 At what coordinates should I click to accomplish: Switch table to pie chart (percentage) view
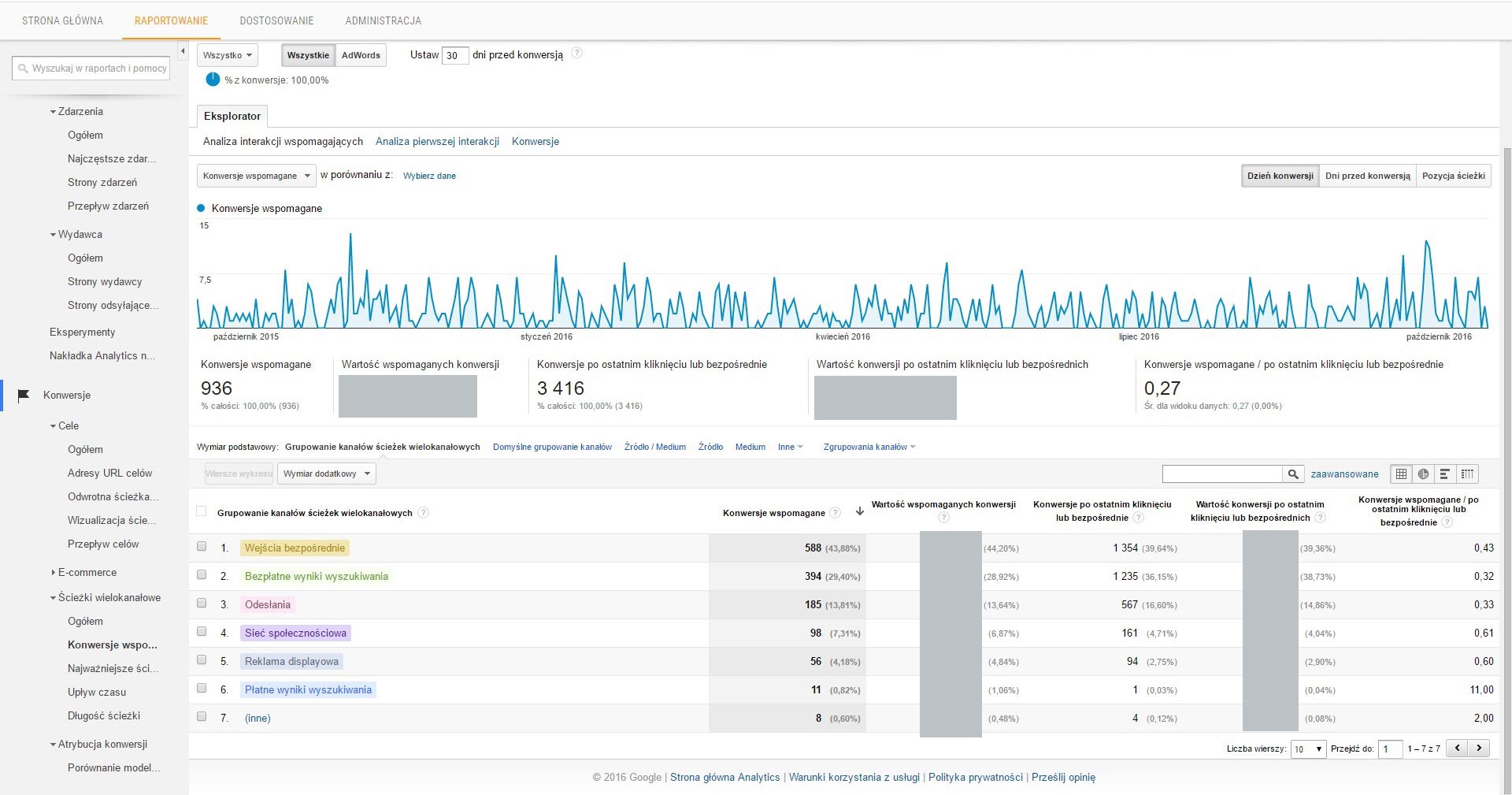[x=1423, y=474]
